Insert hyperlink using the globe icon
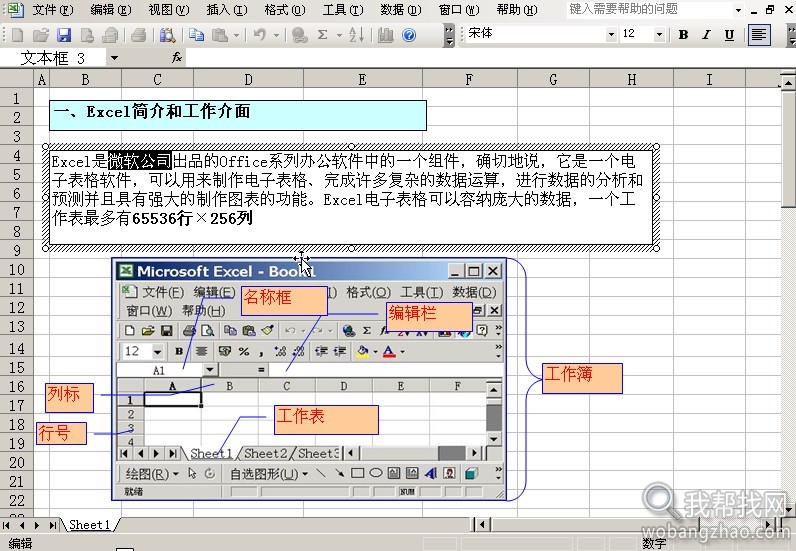The image size is (796, 551). pos(300,35)
